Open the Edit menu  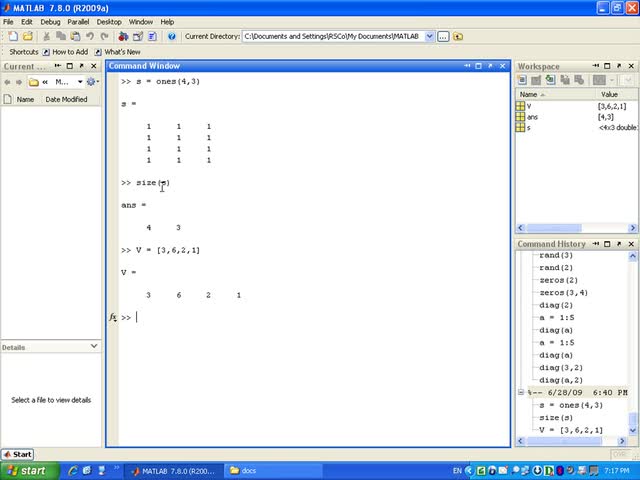[x=27, y=22]
